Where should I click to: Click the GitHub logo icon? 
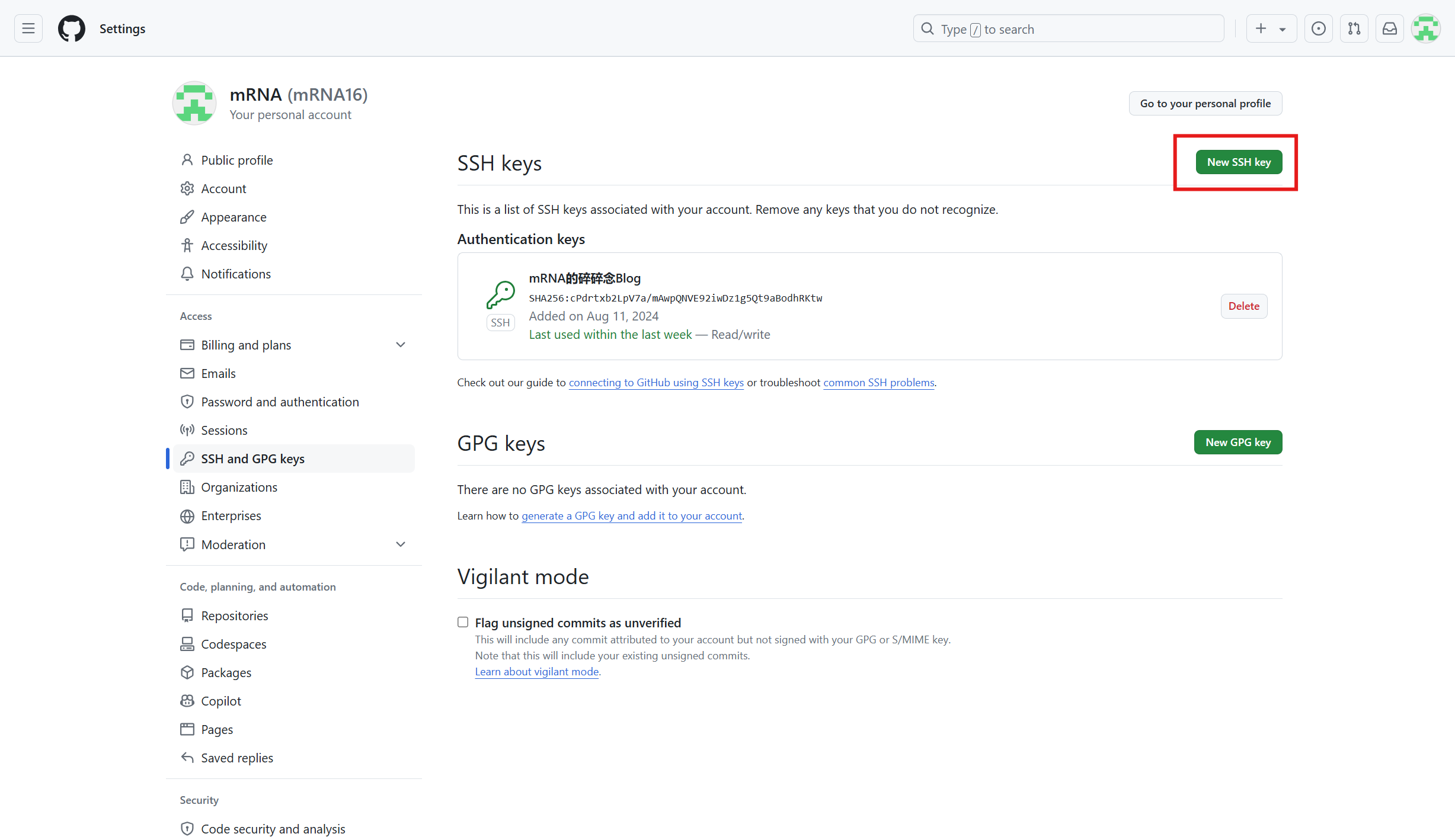coord(72,28)
